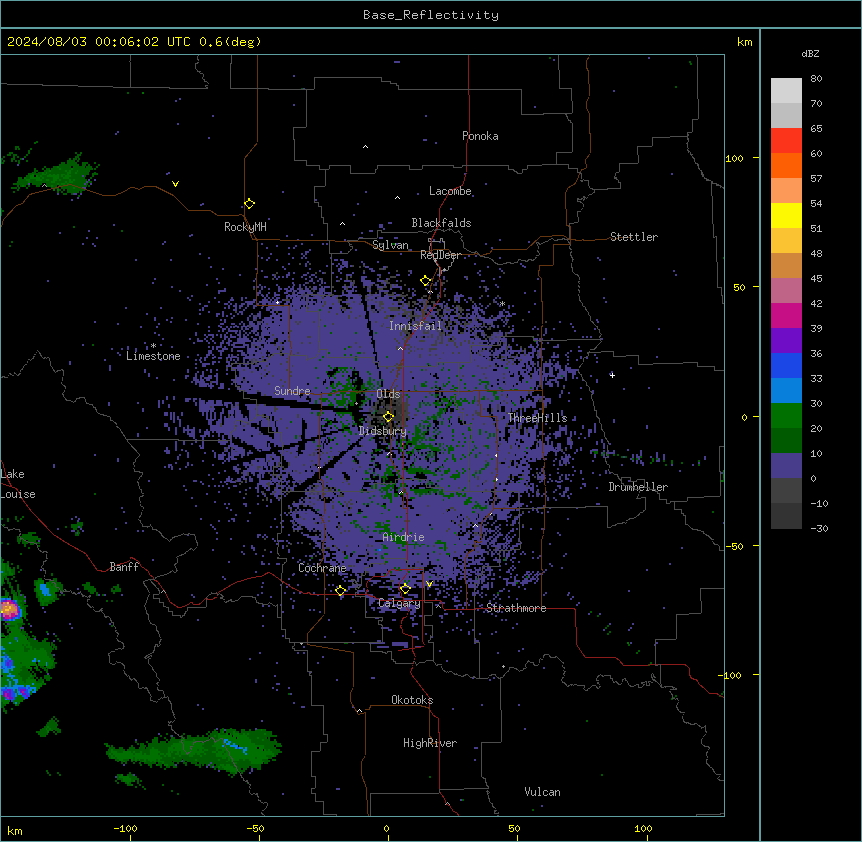Select the Sundre city label
862x842 pixels.
tap(292, 391)
